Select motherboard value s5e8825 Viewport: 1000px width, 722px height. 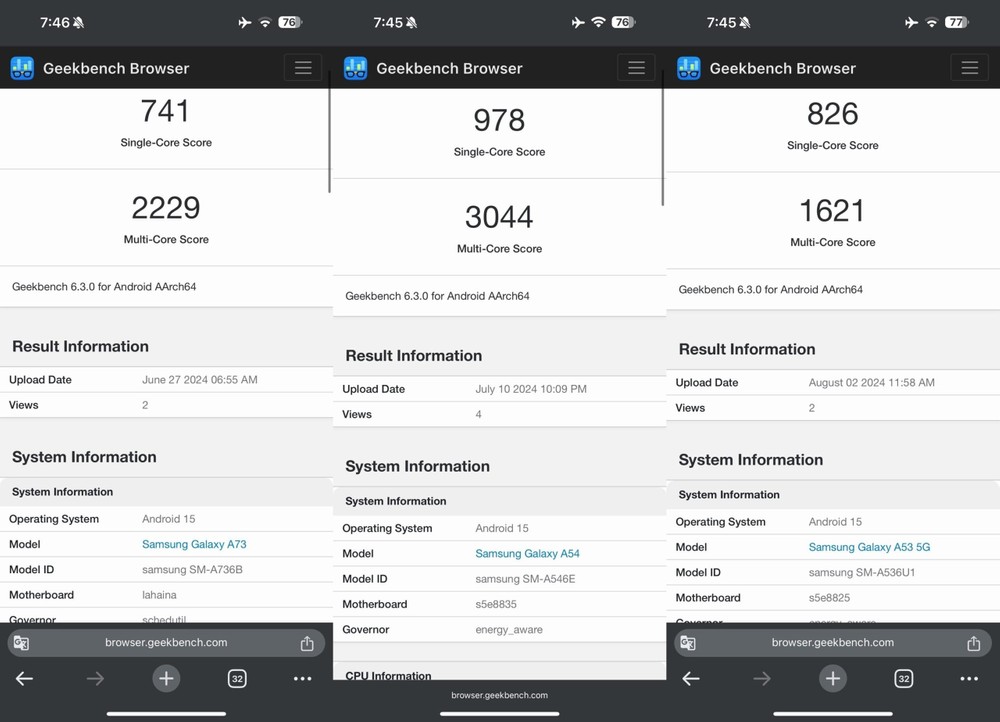coord(829,598)
